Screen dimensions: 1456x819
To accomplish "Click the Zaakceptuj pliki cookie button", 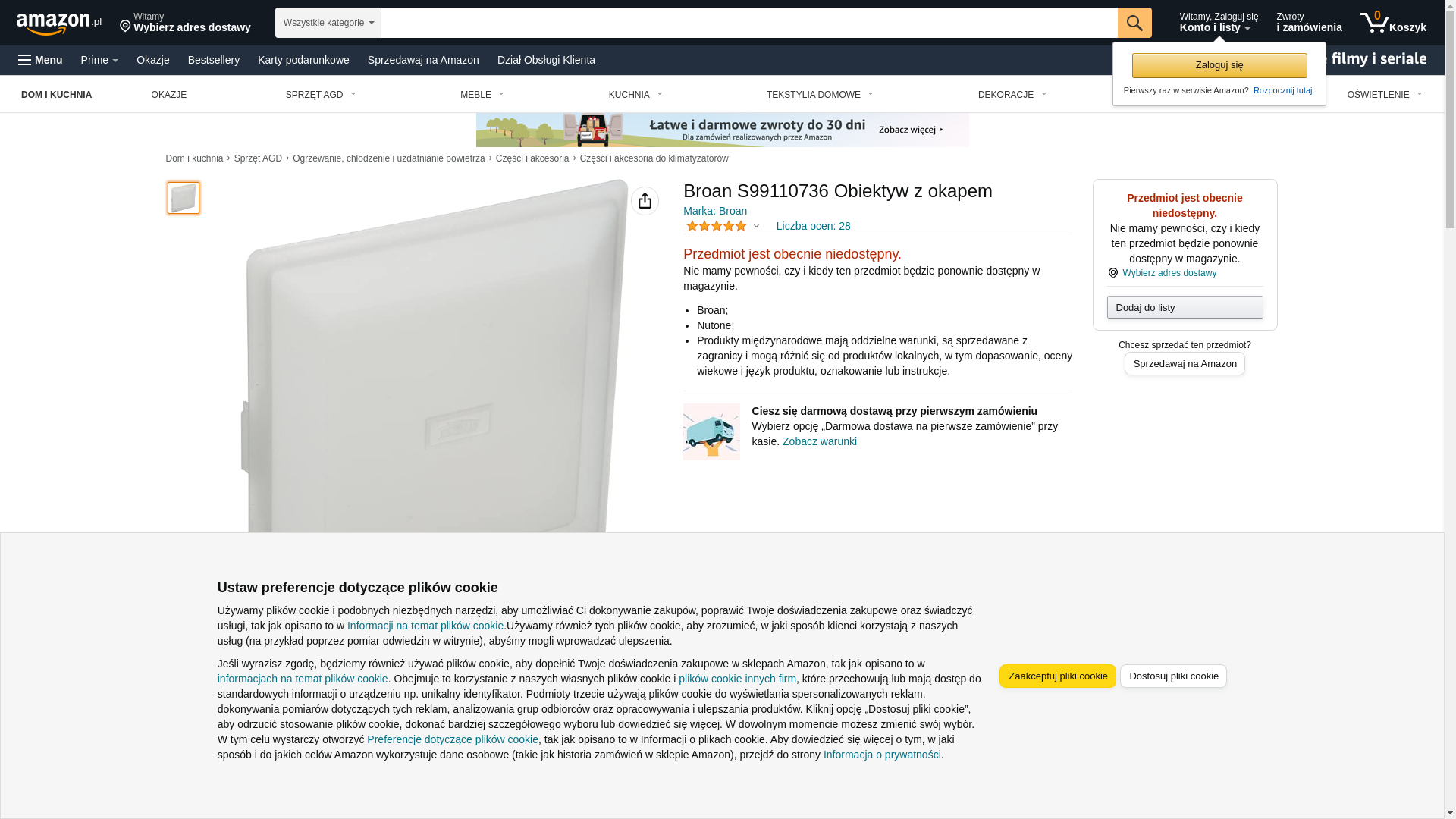I will [x=1058, y=676].
